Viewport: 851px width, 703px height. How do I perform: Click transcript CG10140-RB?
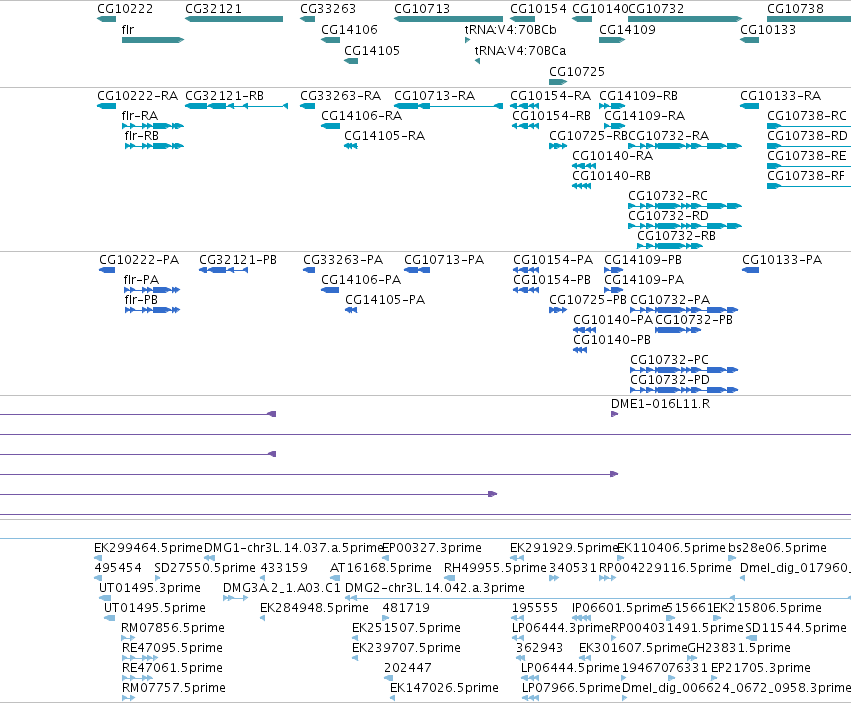click(611, 176)
